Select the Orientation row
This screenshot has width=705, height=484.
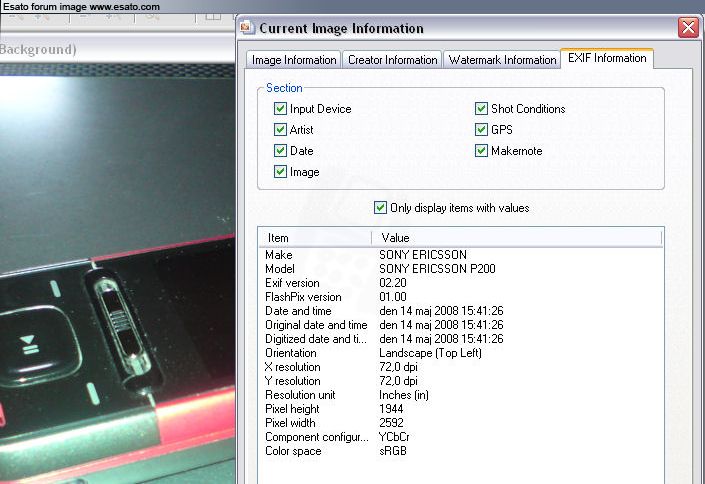(x=461, y=353)
